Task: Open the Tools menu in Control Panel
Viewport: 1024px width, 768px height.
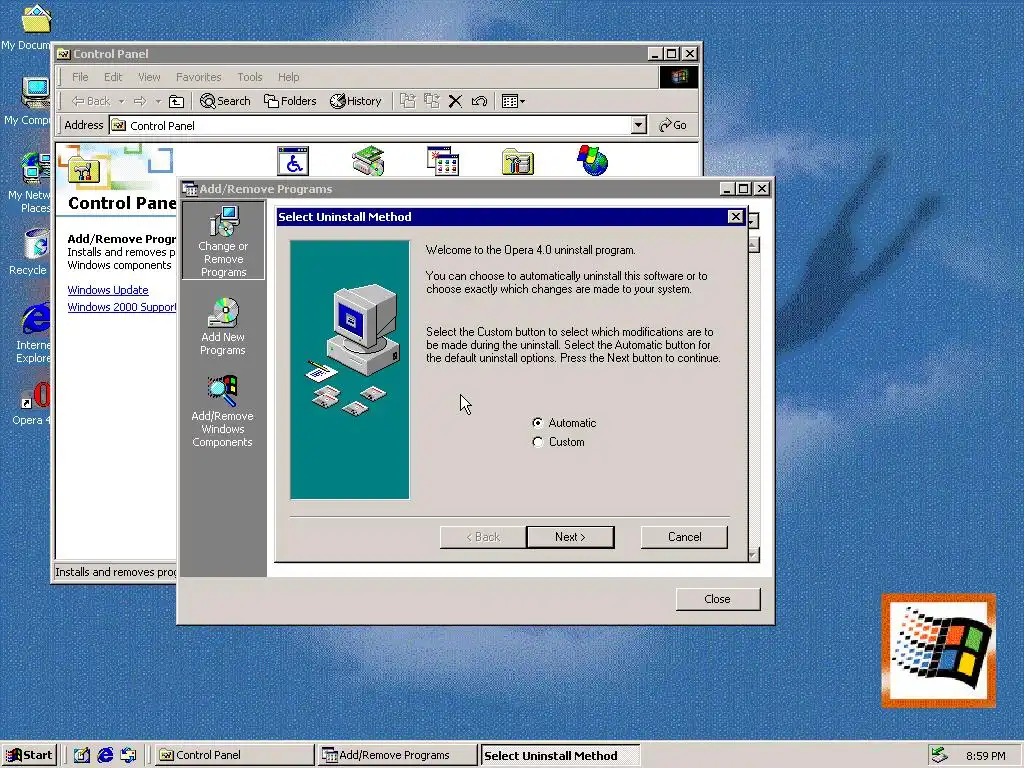Action: click(x=249, y=77)
